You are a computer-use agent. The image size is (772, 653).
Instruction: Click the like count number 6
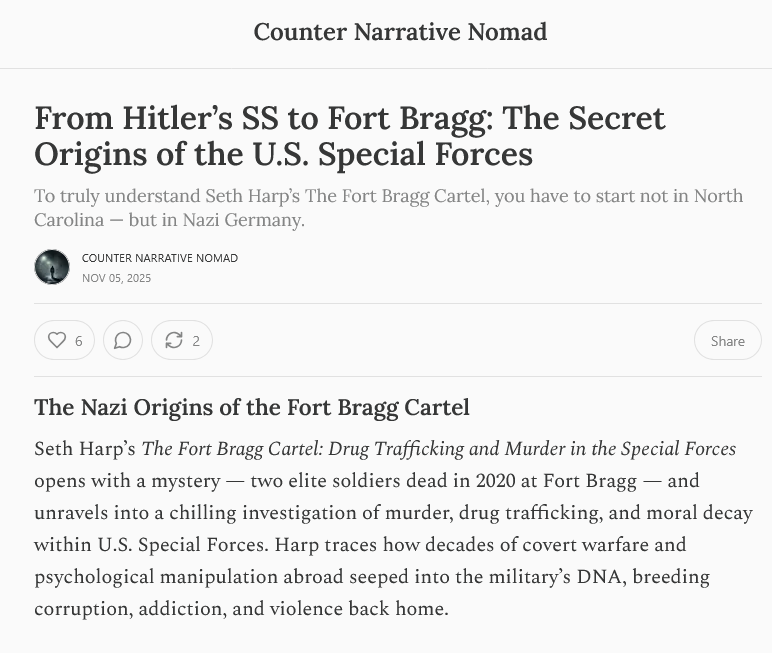(79, 341)
